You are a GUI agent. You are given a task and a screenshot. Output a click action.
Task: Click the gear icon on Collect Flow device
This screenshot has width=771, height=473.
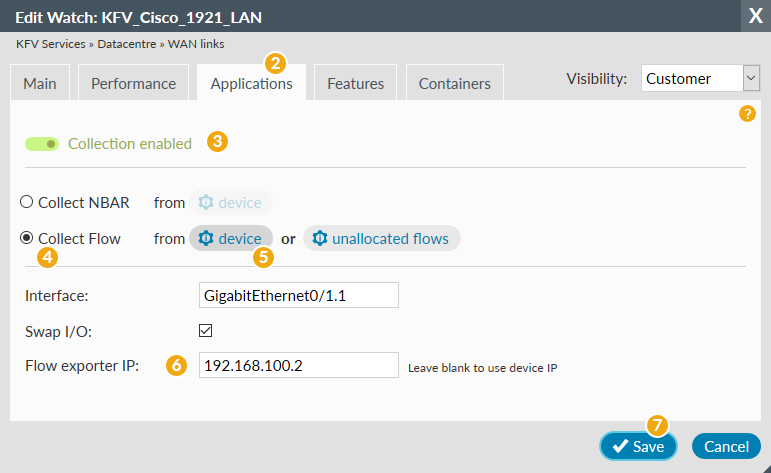206,239
